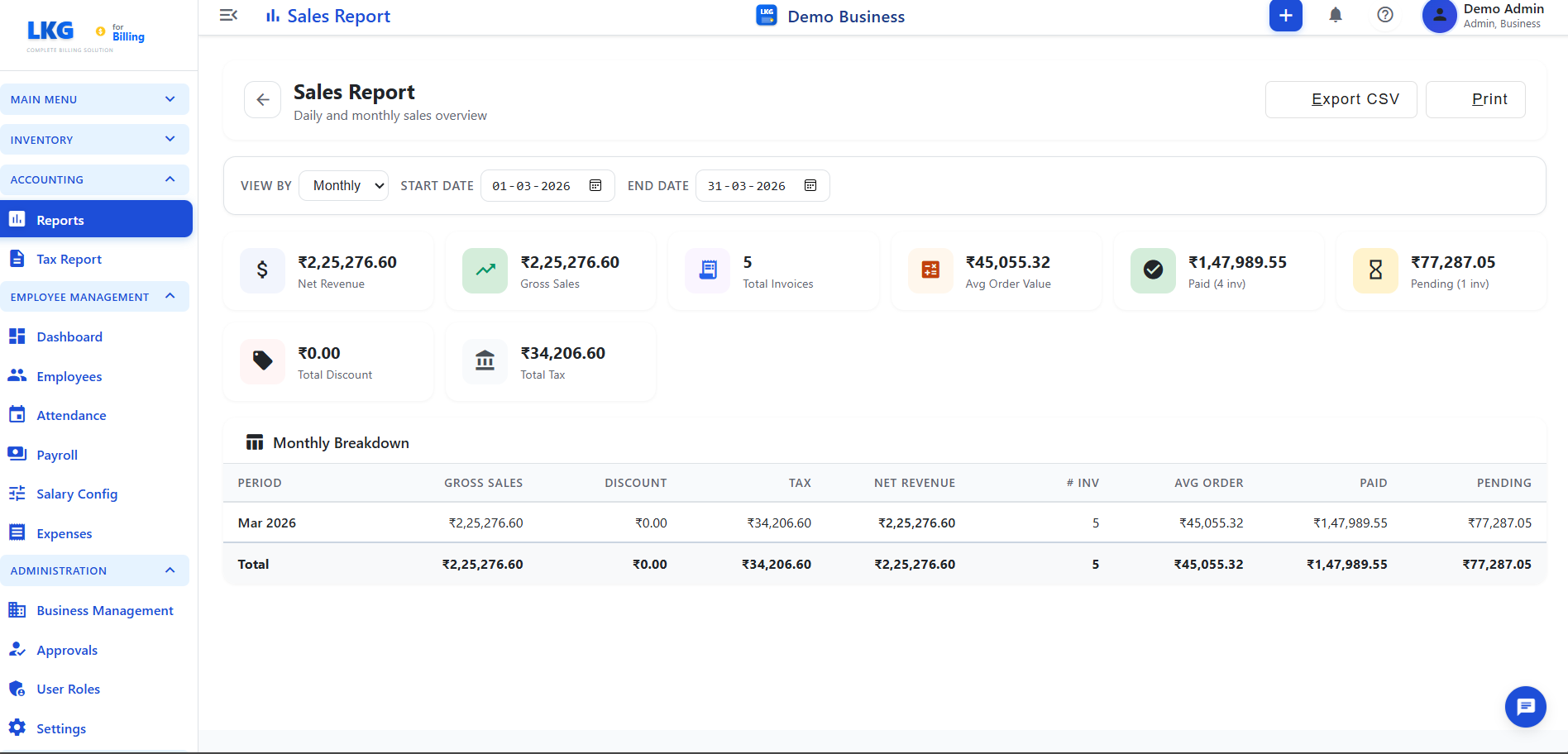
Task: Click the Paid (4 inv) label
Action: pyautogui.click(x=1217, y=284)
